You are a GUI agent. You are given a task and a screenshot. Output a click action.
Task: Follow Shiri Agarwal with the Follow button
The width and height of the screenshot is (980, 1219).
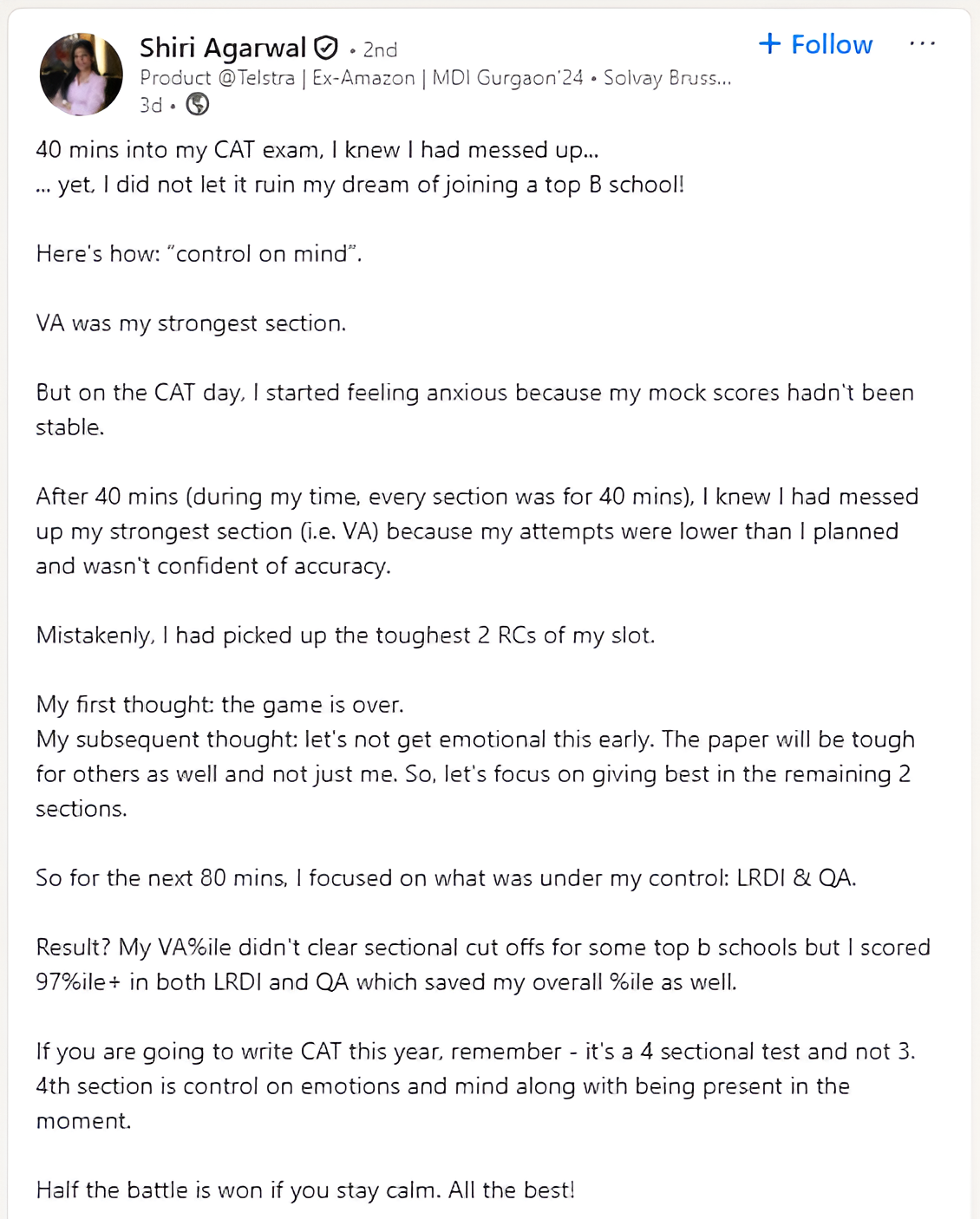click(x=815, y=44)
